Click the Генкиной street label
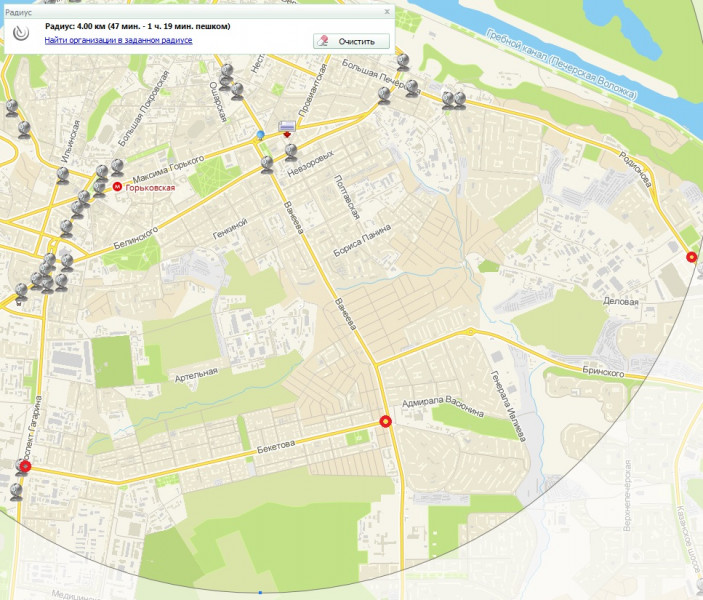 coord(230,228)
